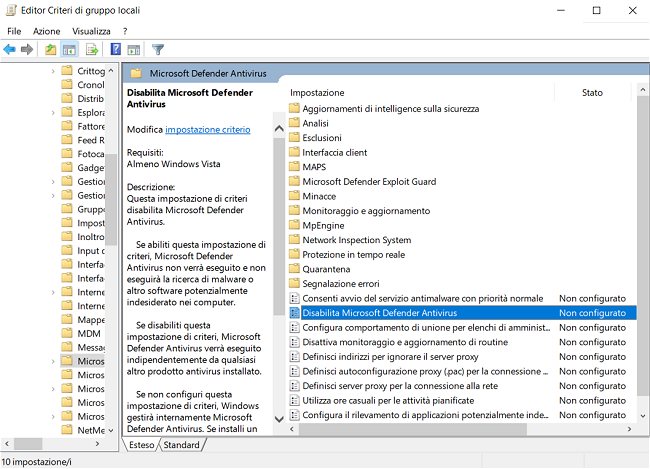
Task: Select the Feed R tree folder
Action: [83, 140]
